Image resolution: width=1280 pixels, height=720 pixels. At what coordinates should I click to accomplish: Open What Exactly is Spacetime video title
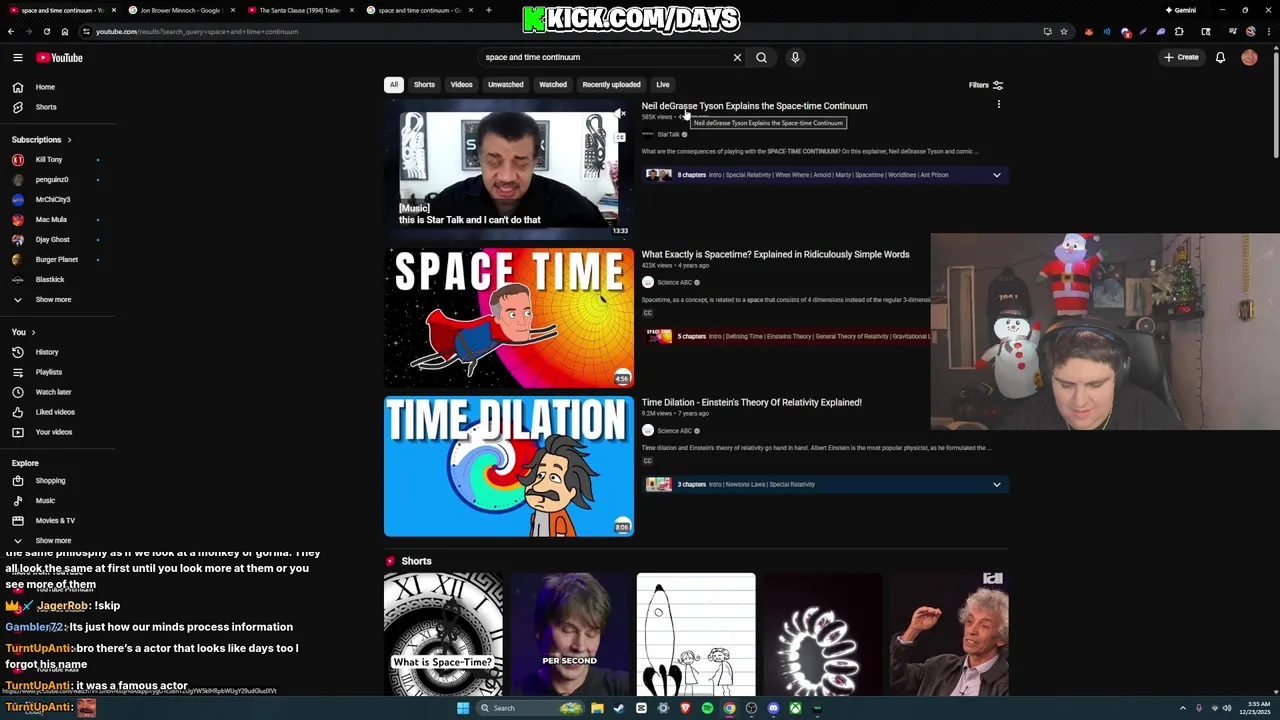[x=775, y=255]
